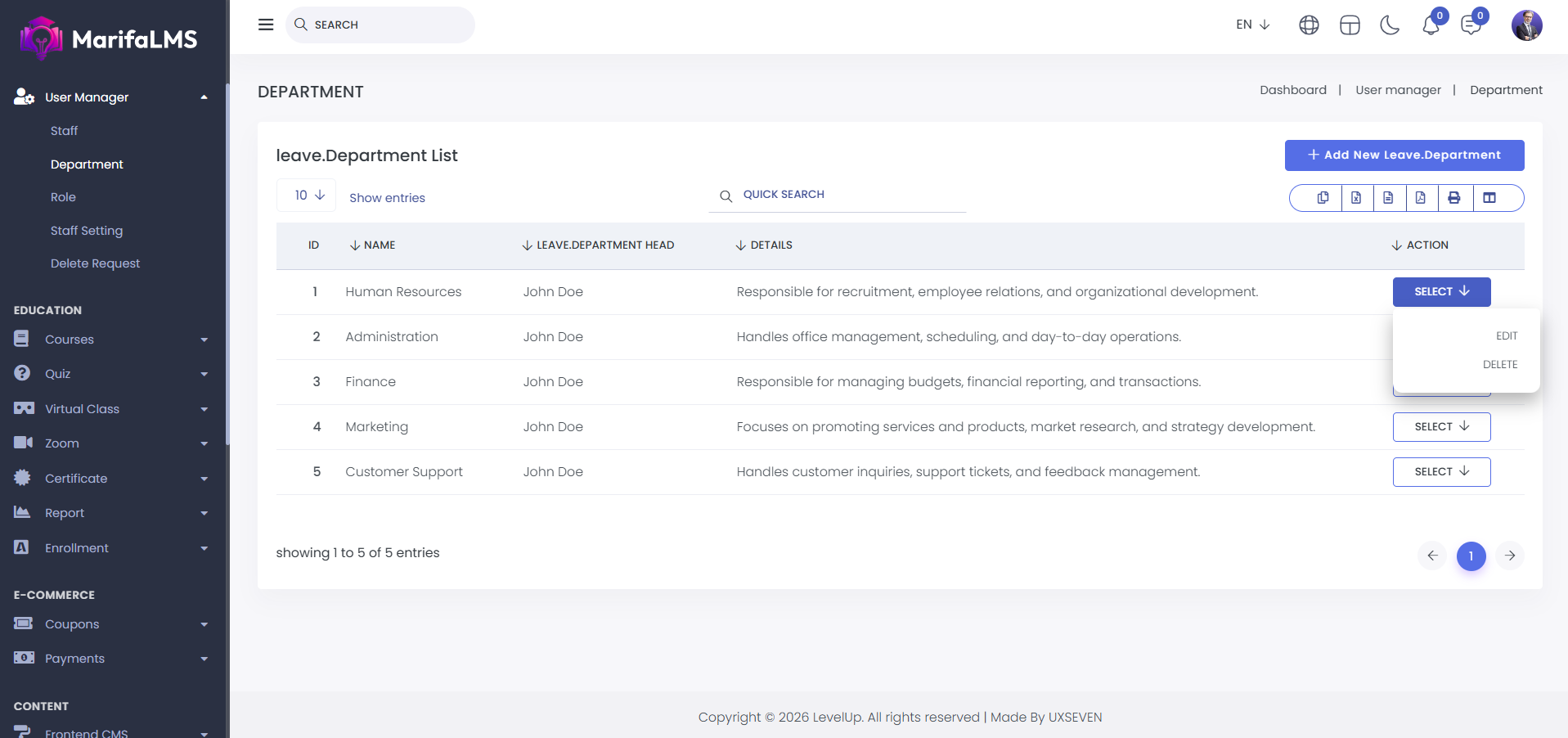The height and width of the screenshot is (738, 1568).
Task: Open the EN language dropdown
Action: point(1252,25)
